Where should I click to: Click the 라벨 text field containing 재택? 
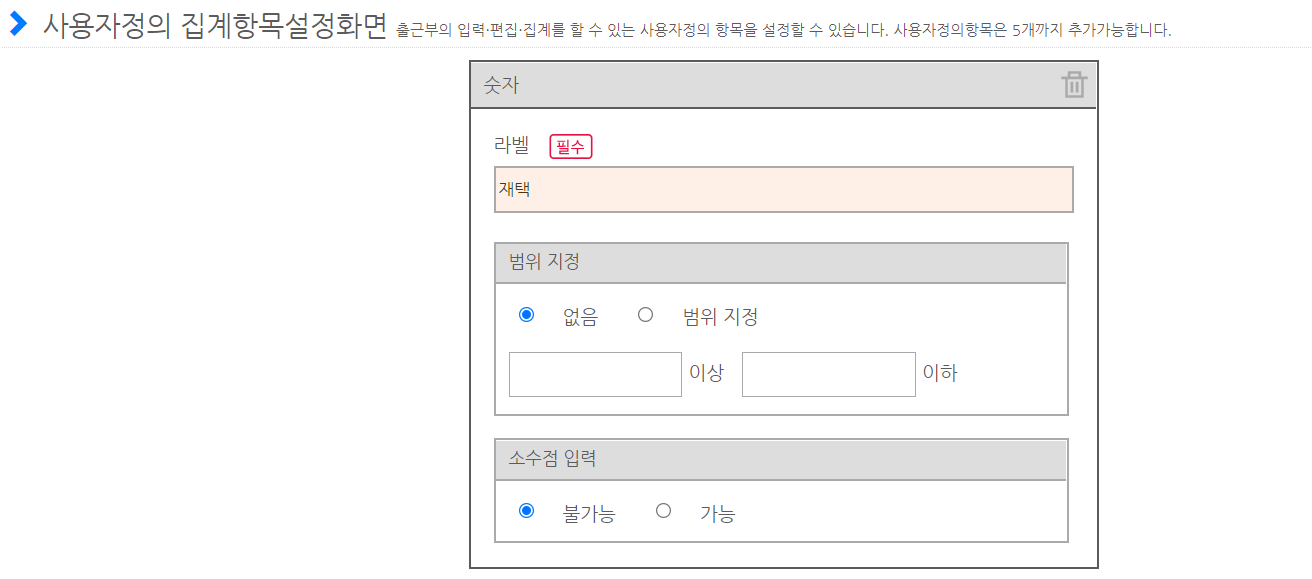783,190
